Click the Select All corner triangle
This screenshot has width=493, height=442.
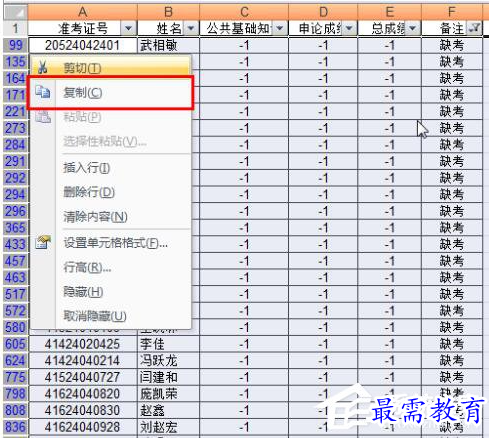pyautogui.click(x=15, y=13)
